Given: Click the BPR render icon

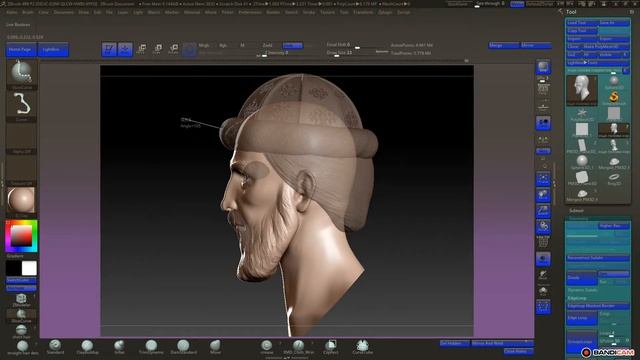Looking at the screenshot, I should pyautogui.click(x=543, y=67).
